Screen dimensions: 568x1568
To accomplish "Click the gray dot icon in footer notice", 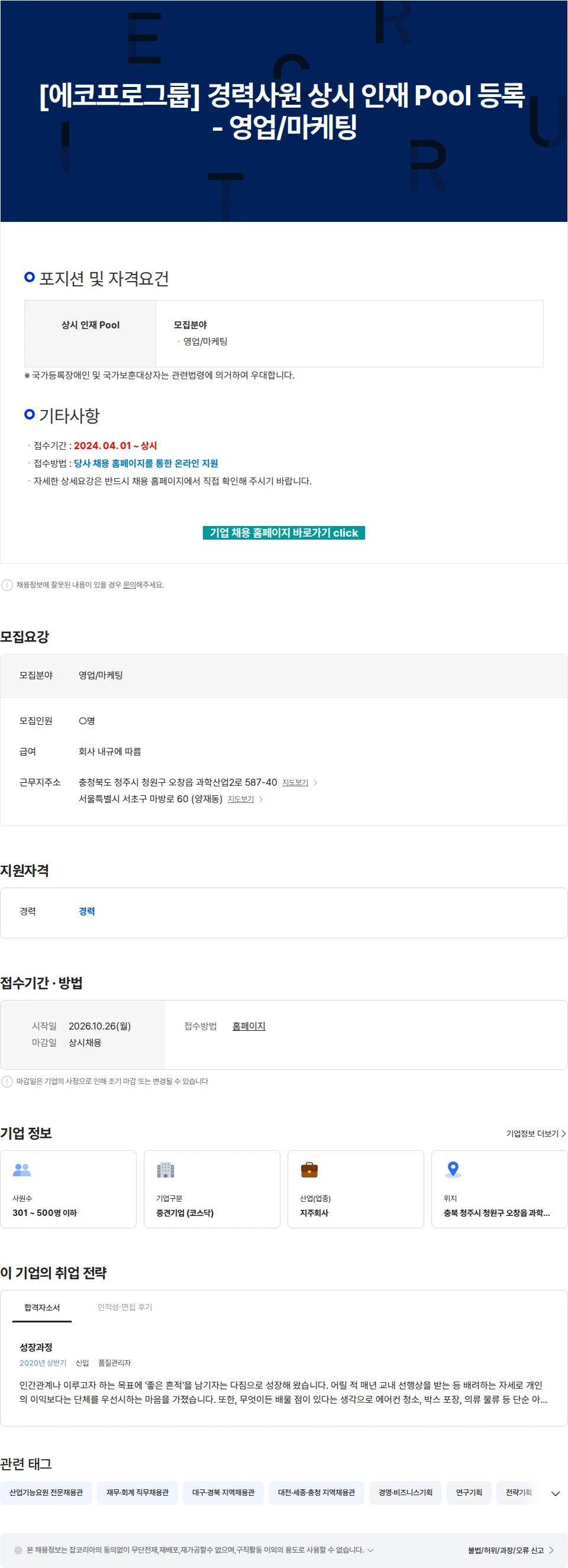I will click(x=18, y=1550).
